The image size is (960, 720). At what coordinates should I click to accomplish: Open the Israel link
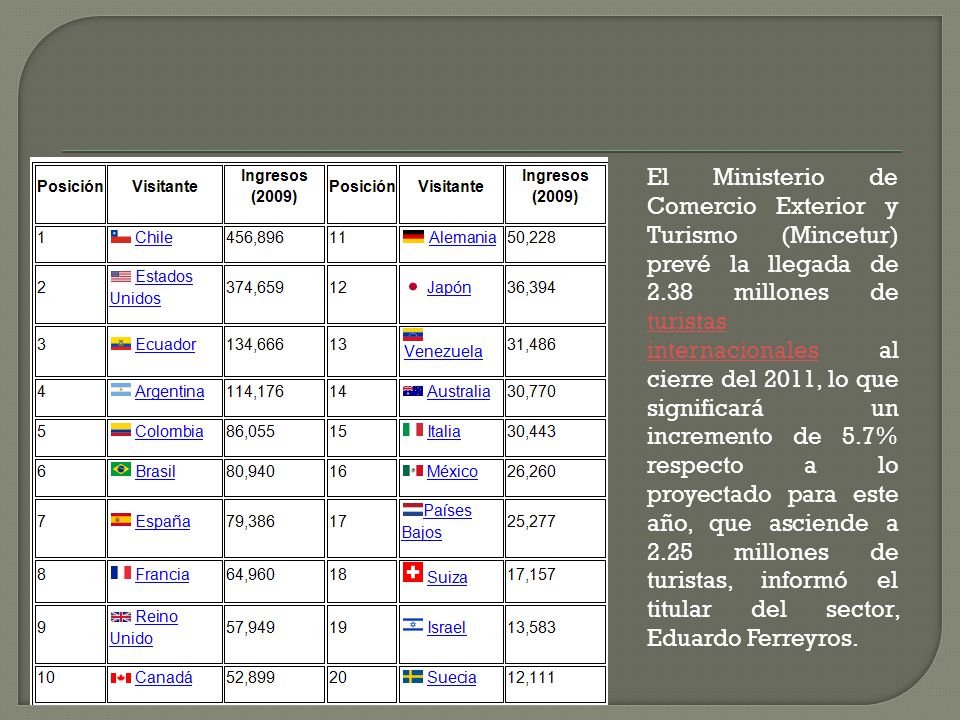(x=447, y=628)
